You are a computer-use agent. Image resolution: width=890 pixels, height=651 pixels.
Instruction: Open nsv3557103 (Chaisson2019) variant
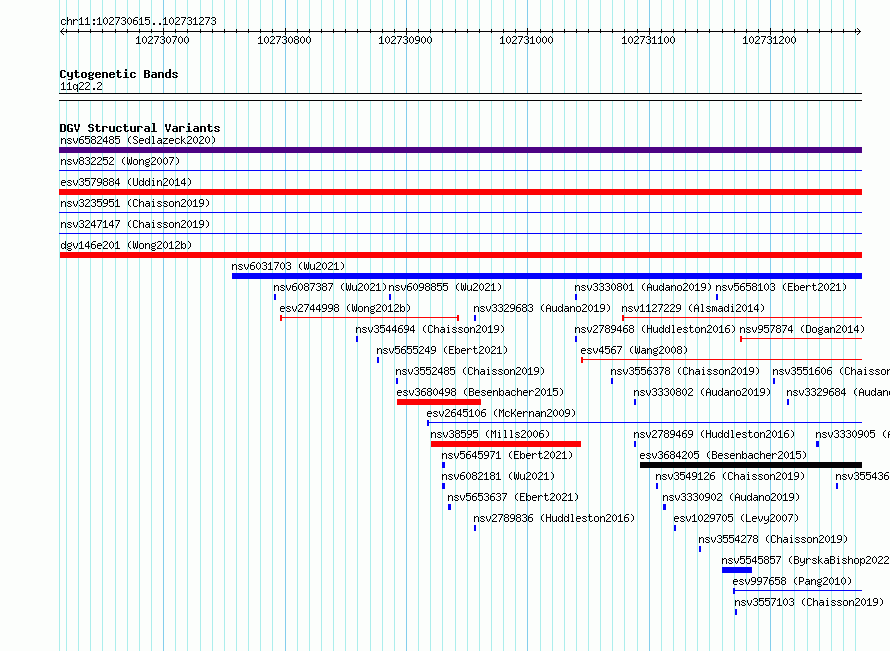pyautogui.click(x=809, y=602)
